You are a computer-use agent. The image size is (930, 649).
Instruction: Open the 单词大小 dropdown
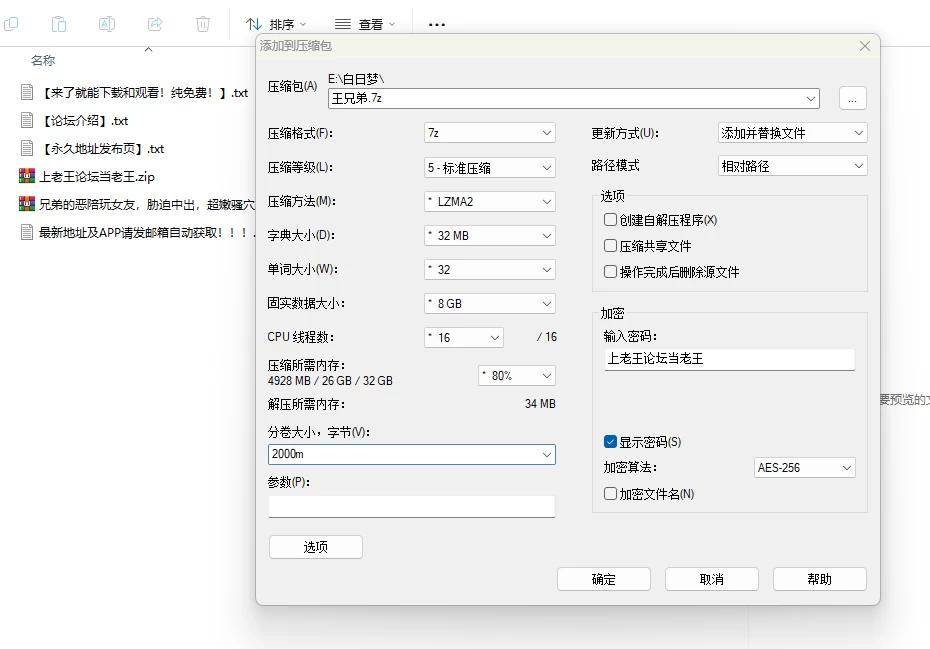point(490,269)
